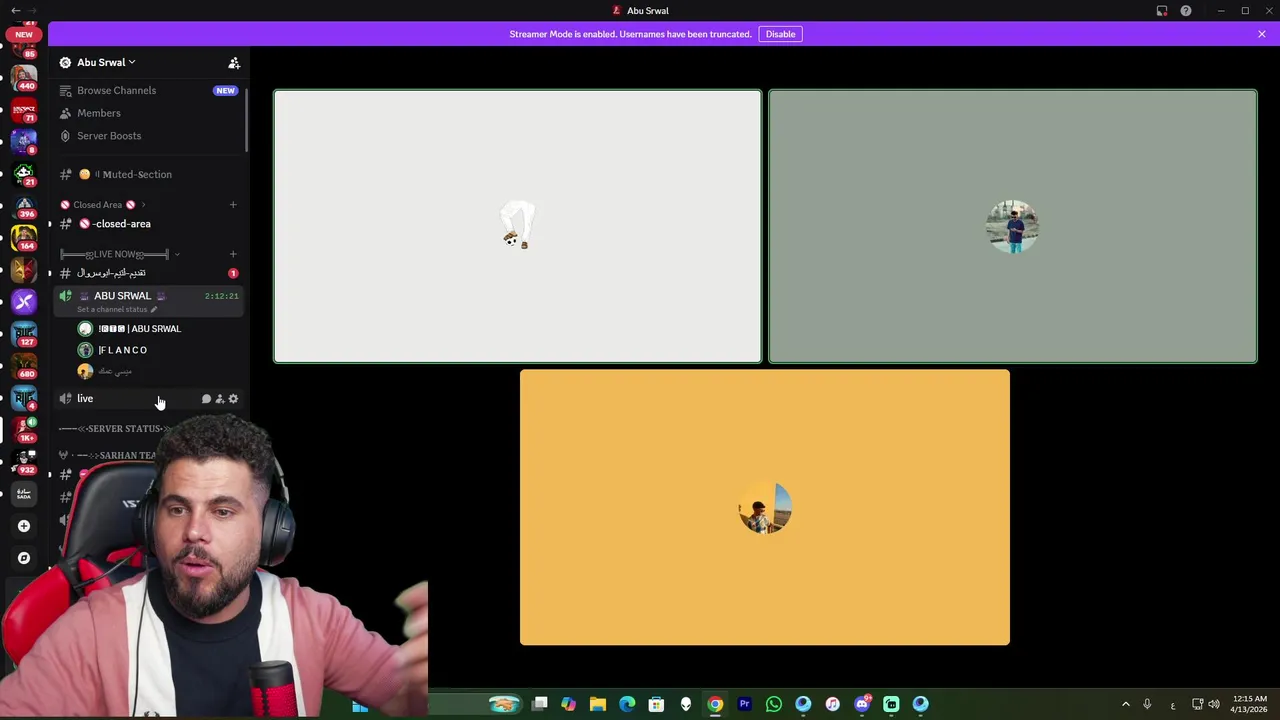Open server with 127 notification badge
Viewport: 1280px width, 720px height.
point(24,333)
